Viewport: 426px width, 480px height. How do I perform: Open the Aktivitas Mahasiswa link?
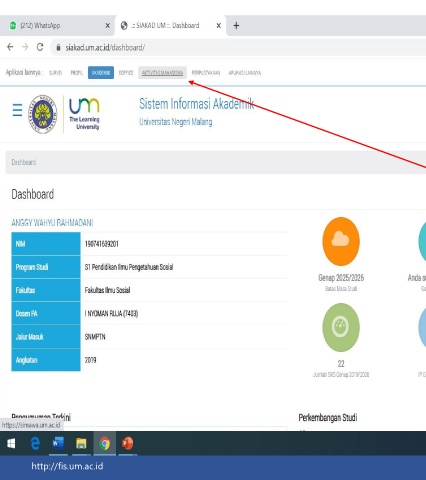(162, 73)
